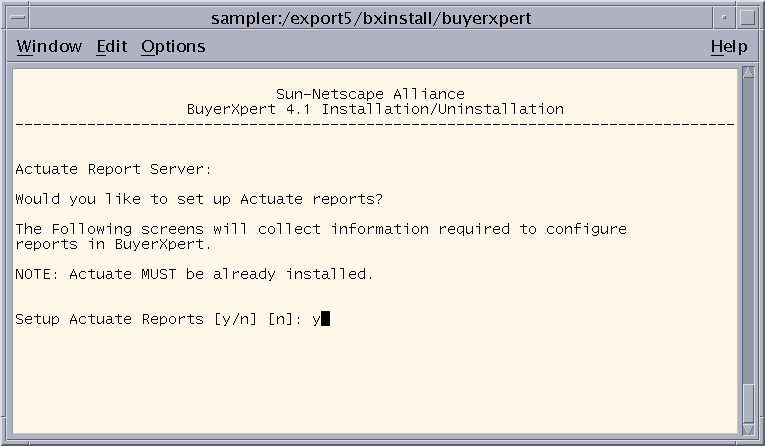Image resolution: width=765 pixels, height=446 pixels.
Task: Click the 'Actuate Report Server:' heading
Action: (x=113, y=169)
